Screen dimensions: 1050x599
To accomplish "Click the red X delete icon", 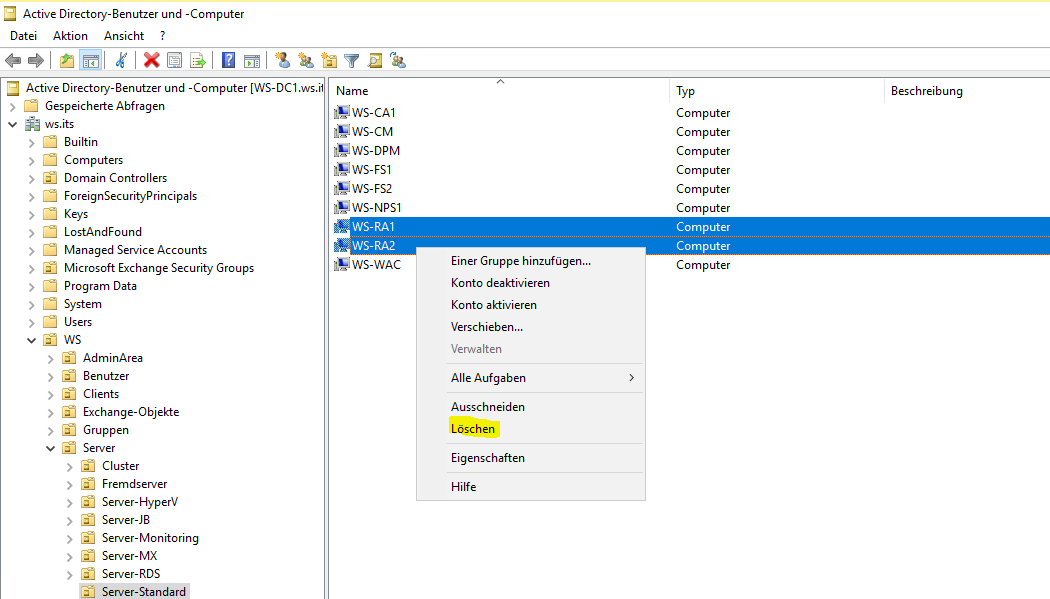I will (x=152, y=61).
